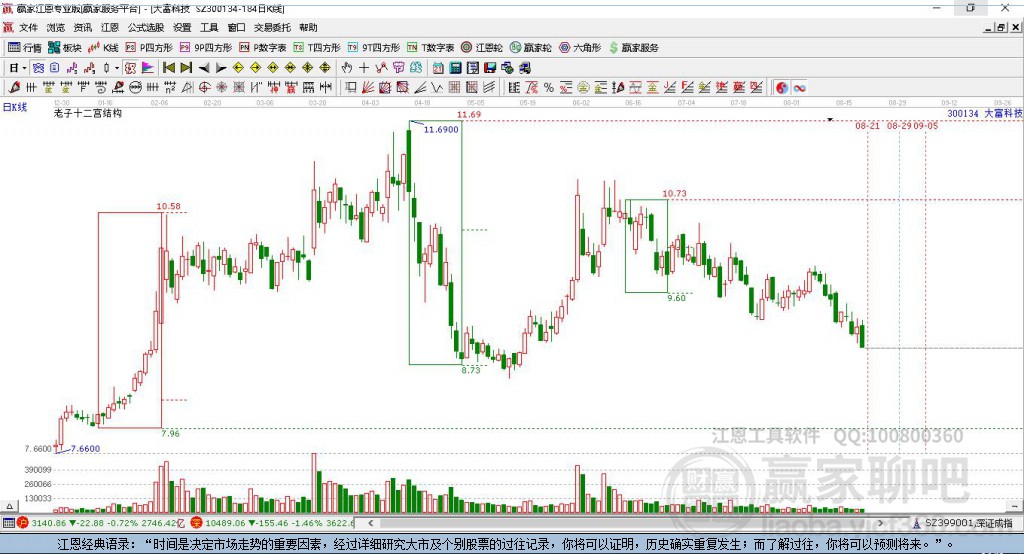
Task: Jump to first bar with green skip-back icon
Action: [x=169, y=68]
